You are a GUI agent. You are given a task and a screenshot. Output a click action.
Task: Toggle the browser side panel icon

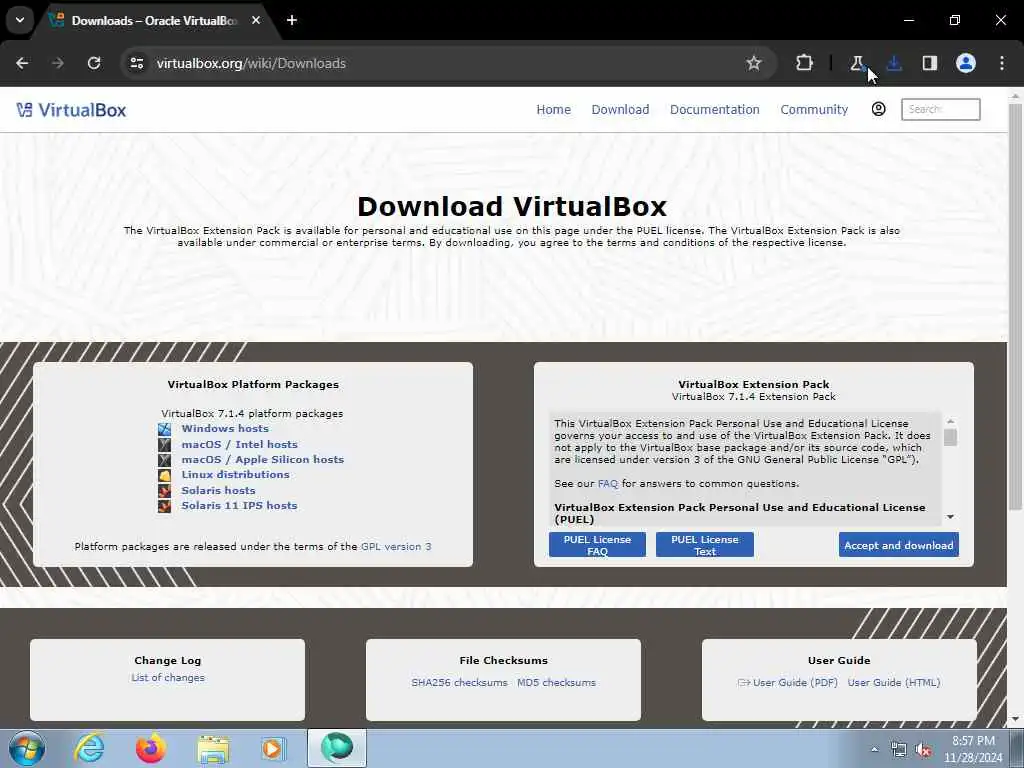click(930, 63)
